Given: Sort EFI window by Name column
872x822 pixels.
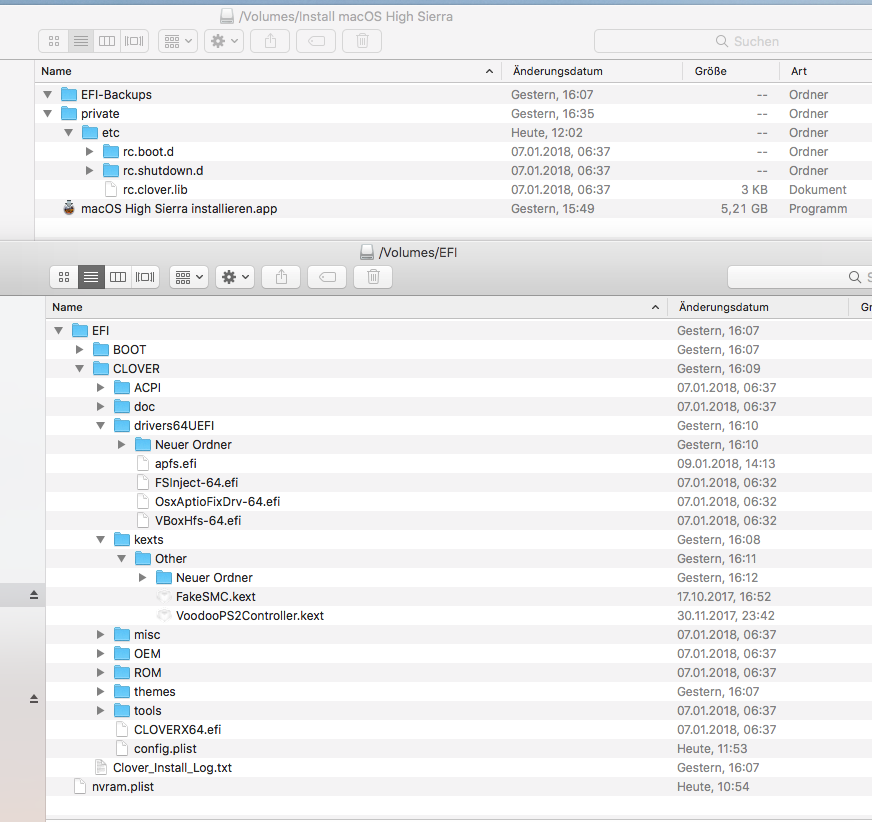Looking at the screenshot, I should (356, 307).
